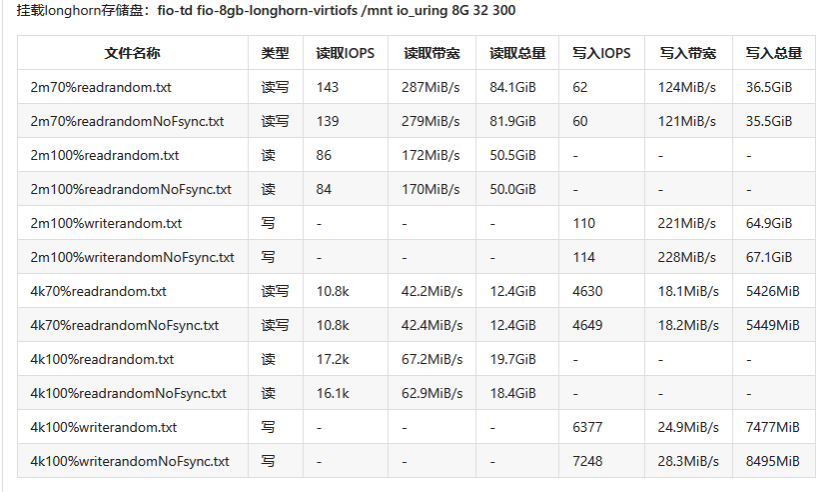The width and height of the screenshot is (831, 492).
Task: Click read bandwidth 67.2MiB/s
Action: (432, 359)
